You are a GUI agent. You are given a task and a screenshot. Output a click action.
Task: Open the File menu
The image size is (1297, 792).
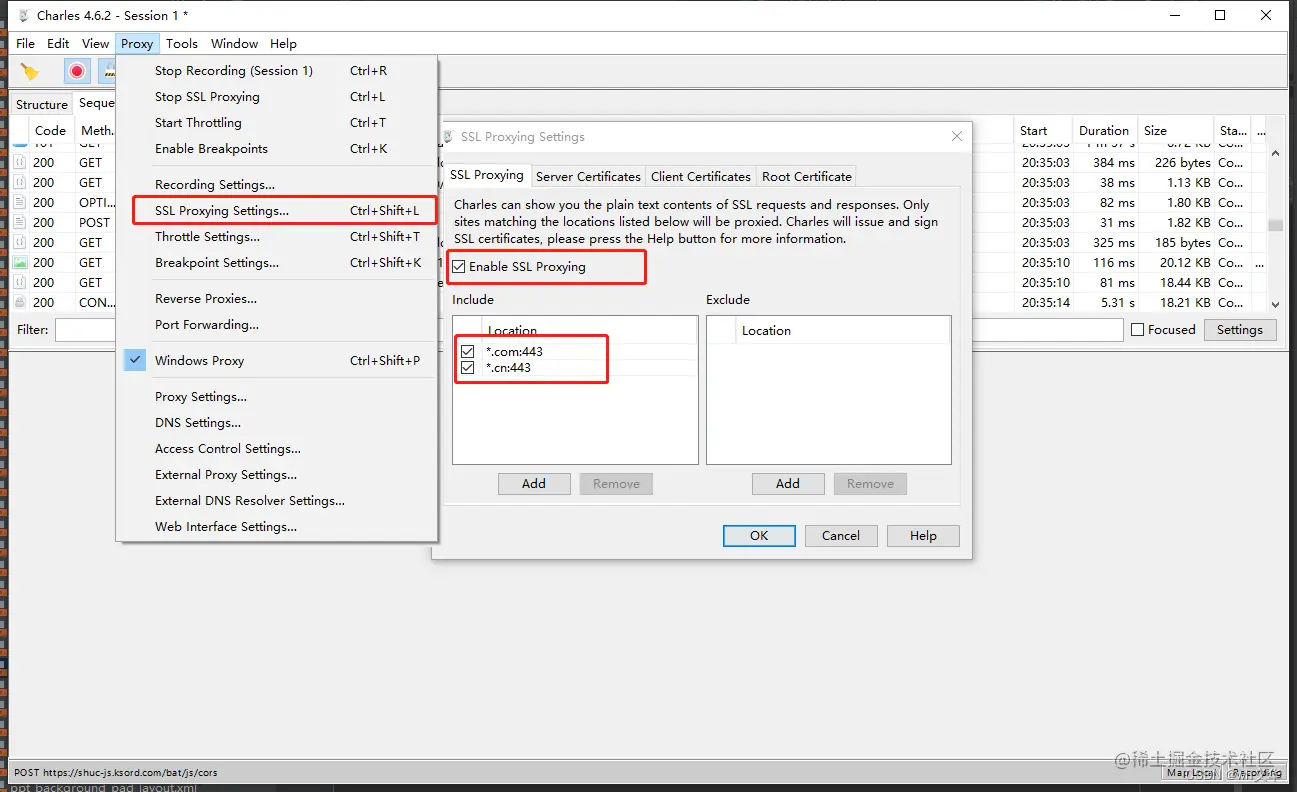tap(26, 43)
